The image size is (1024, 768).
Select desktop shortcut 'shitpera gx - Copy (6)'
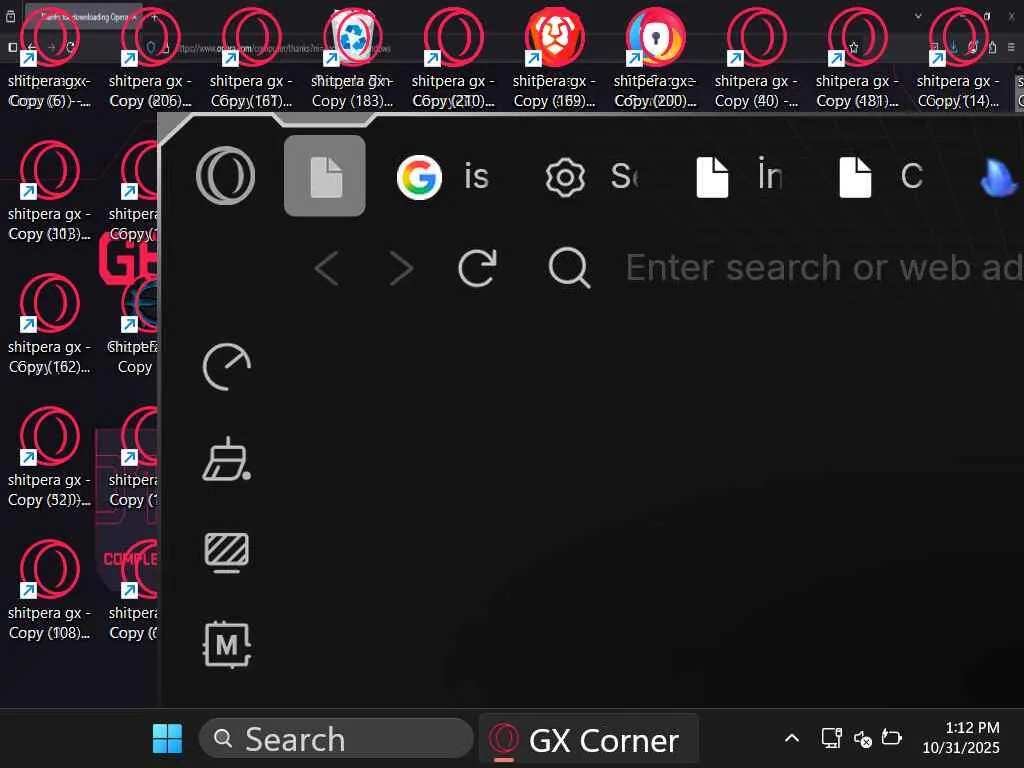point(50,57)
